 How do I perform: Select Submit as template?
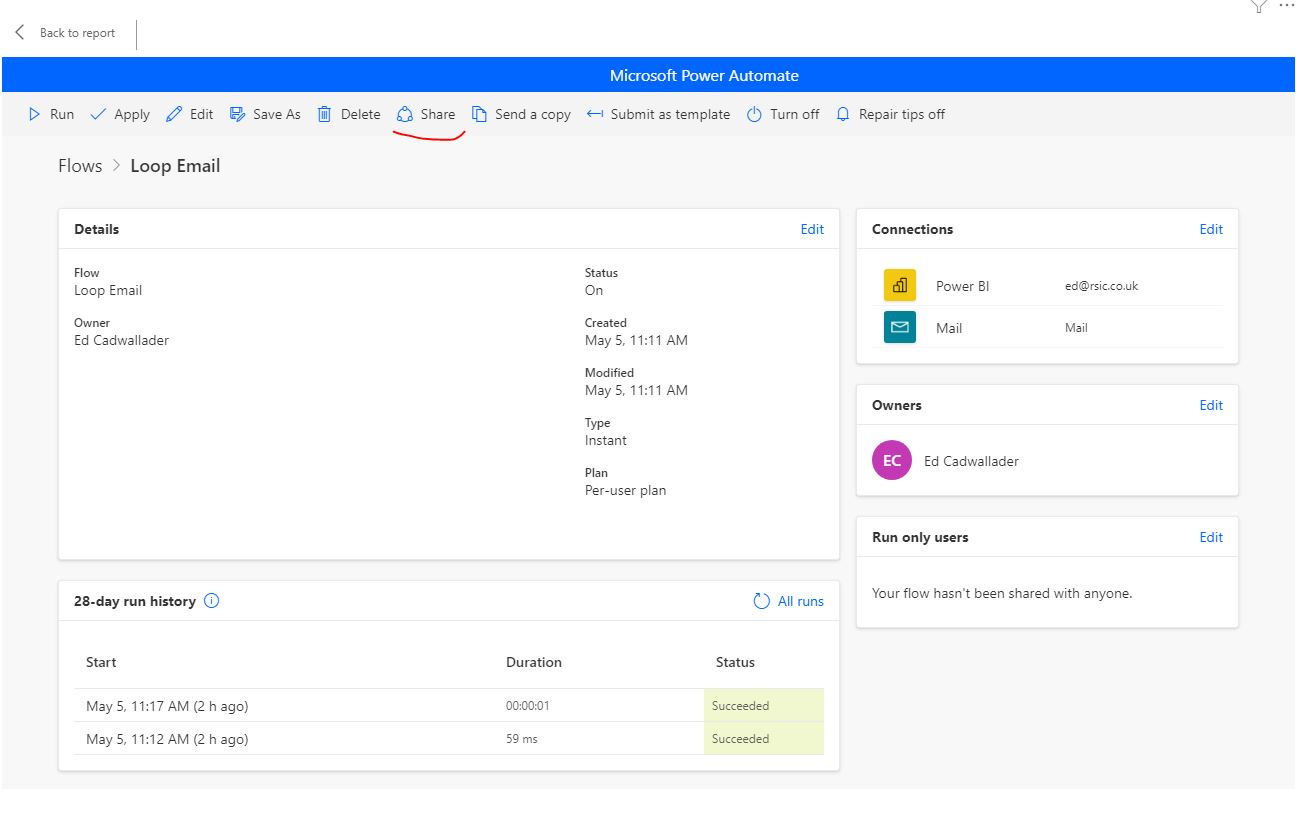[x=658, y=114]
